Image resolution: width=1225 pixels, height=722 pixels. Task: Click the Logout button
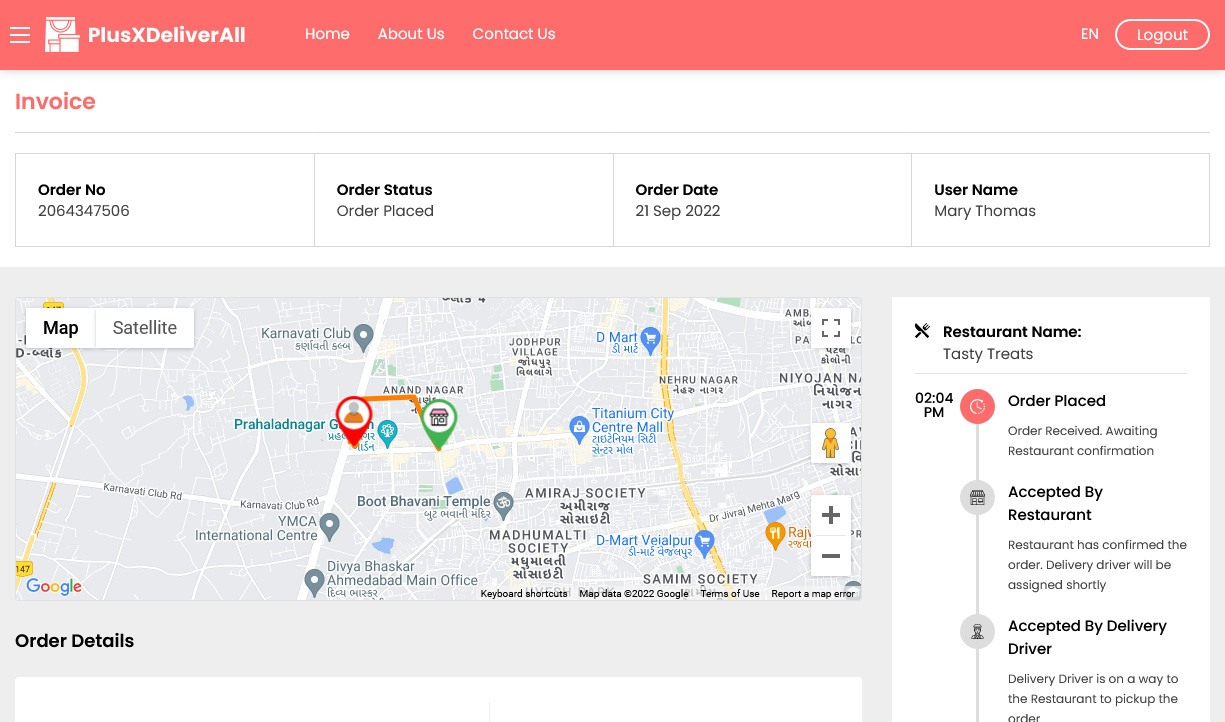(1162, 35)
